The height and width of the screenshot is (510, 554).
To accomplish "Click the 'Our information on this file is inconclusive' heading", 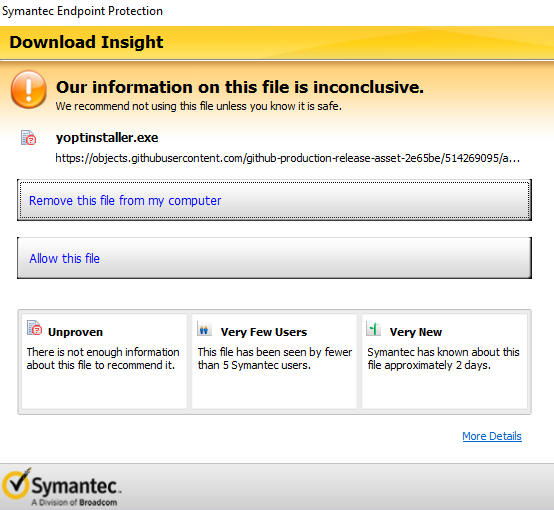I will point(240,87).
